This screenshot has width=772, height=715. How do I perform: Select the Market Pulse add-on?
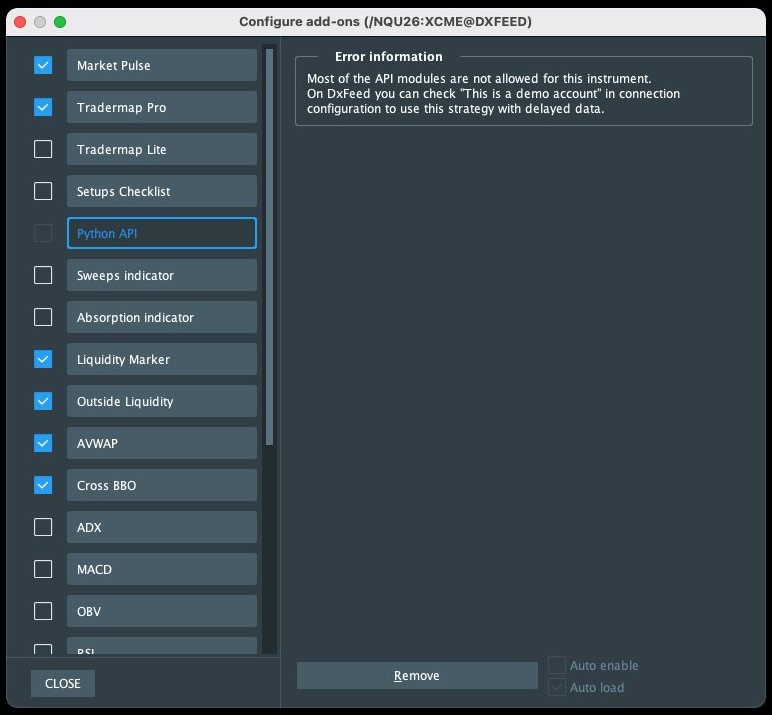click(x=161, y=65)
